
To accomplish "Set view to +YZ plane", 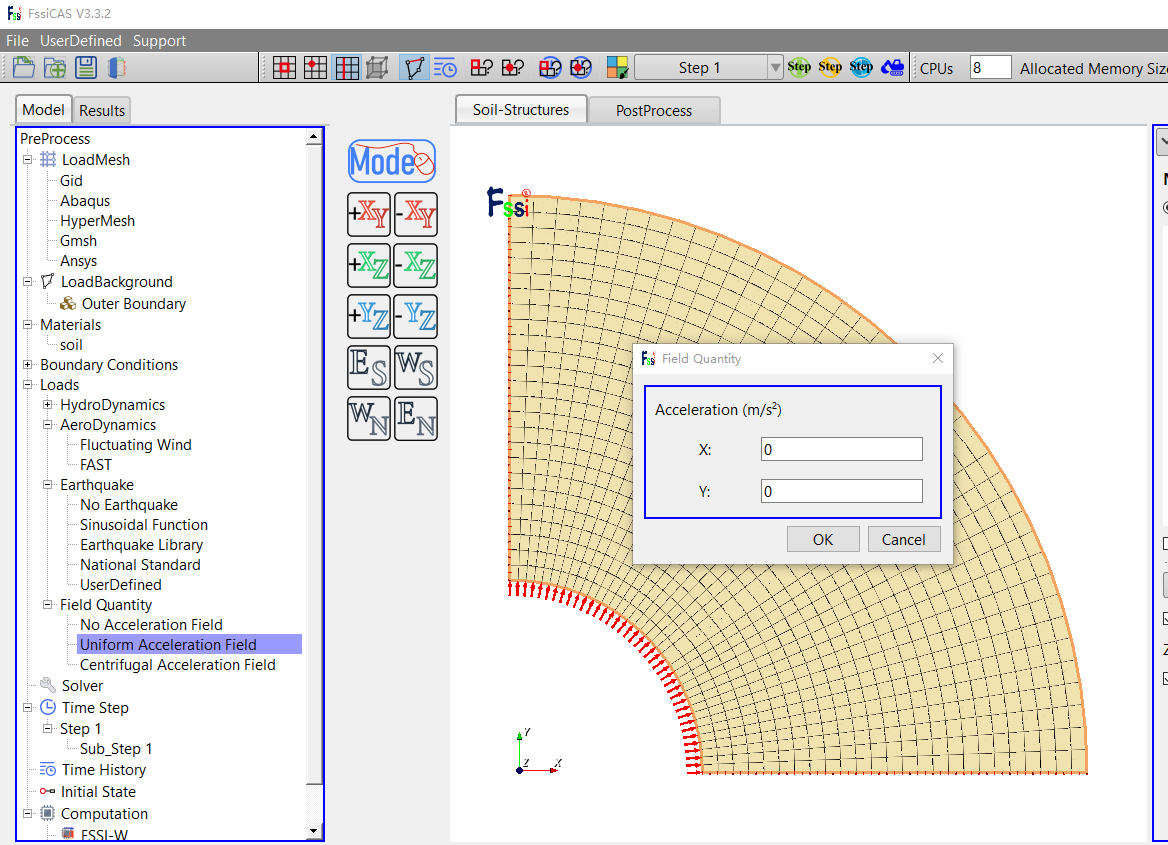I will point(369,316).
